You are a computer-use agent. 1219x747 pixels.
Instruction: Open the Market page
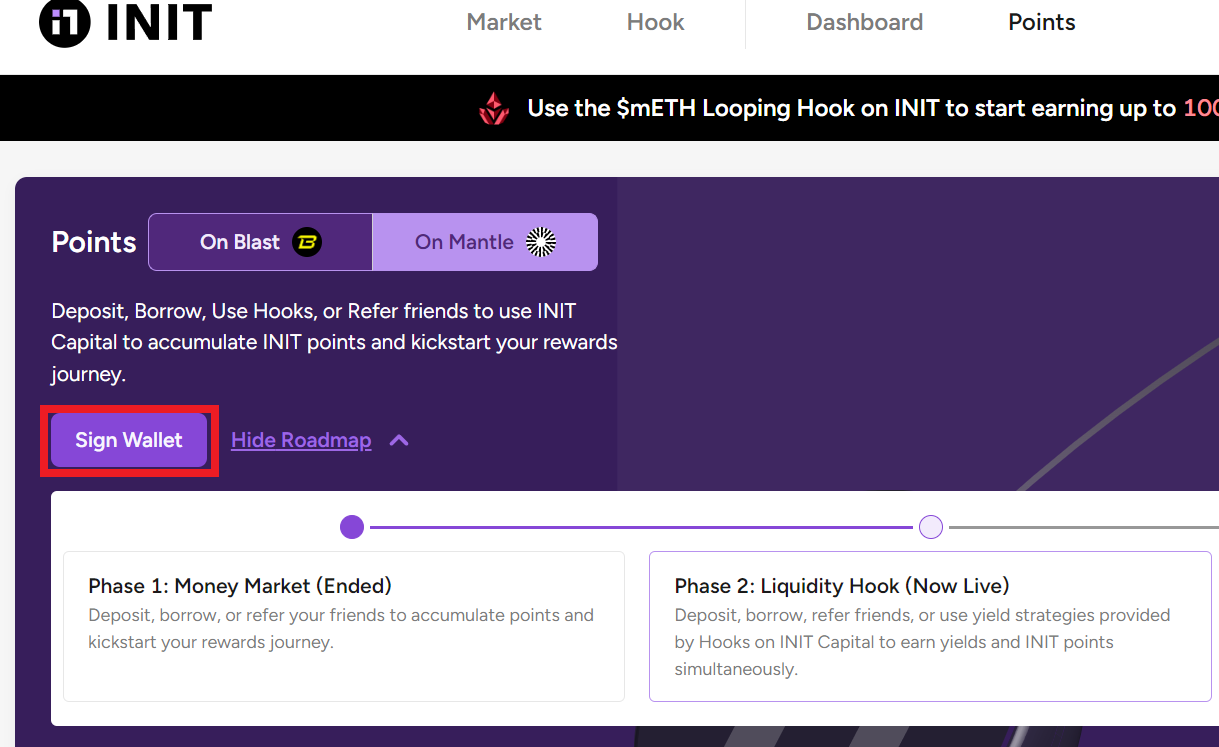coord(504,22)
